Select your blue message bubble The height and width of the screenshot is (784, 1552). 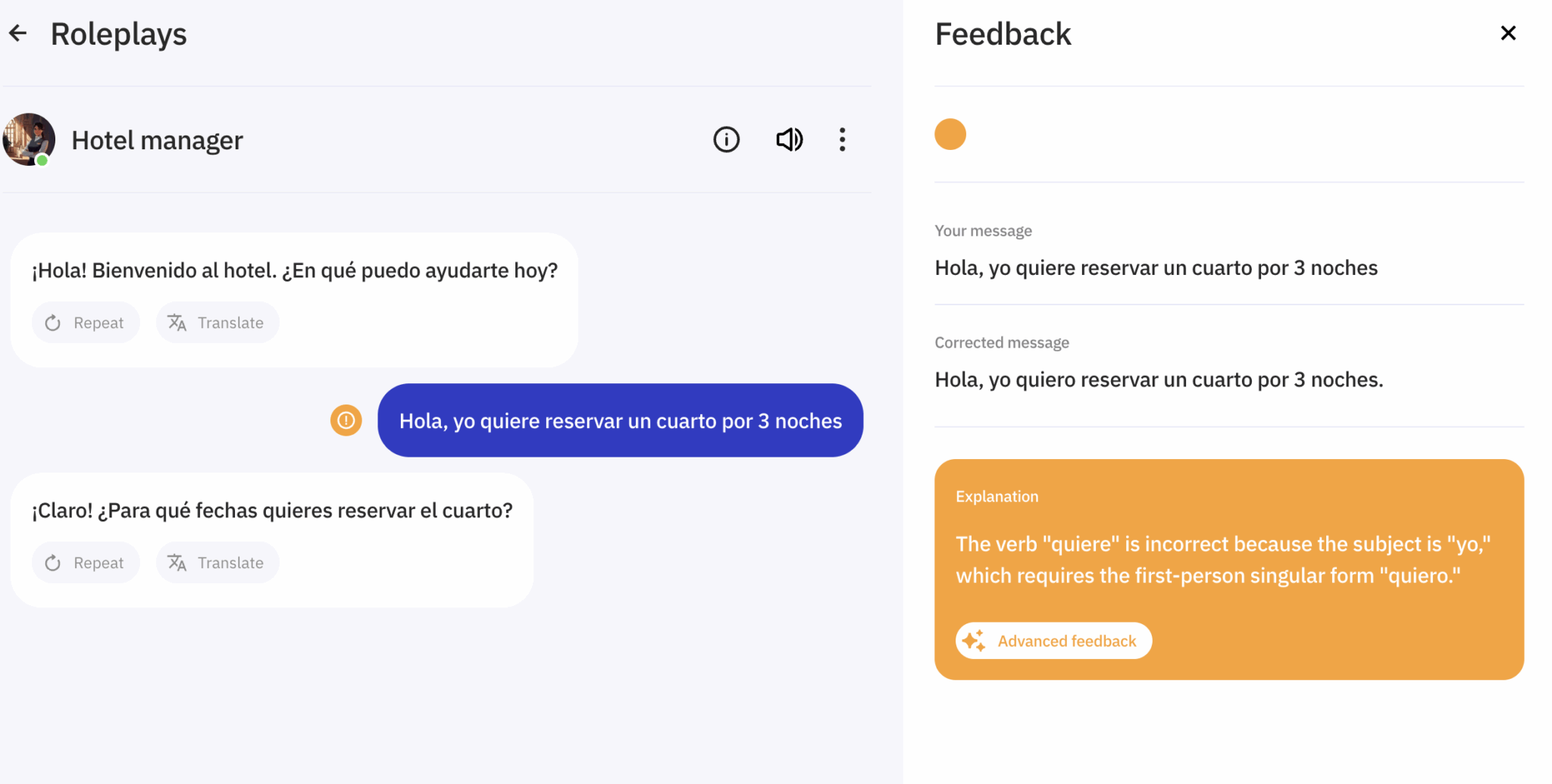(x=620, y=420)
